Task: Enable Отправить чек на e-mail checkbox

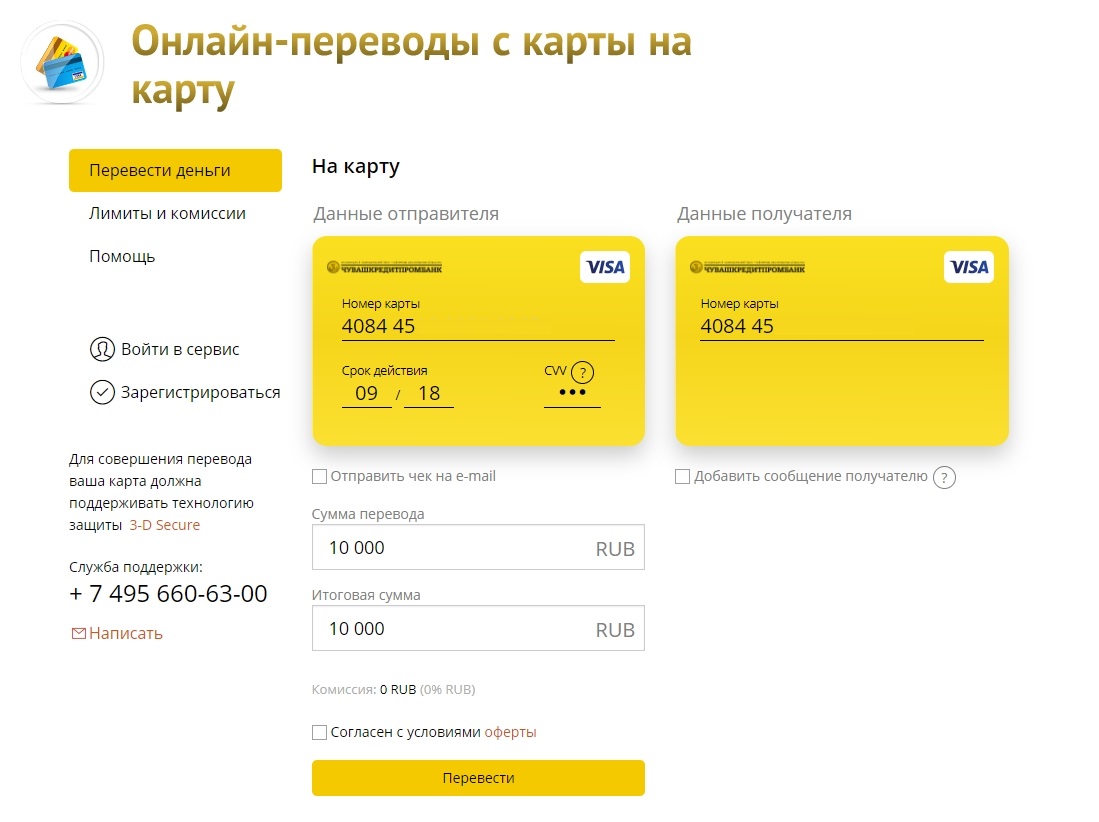Action: click(320, 477)
